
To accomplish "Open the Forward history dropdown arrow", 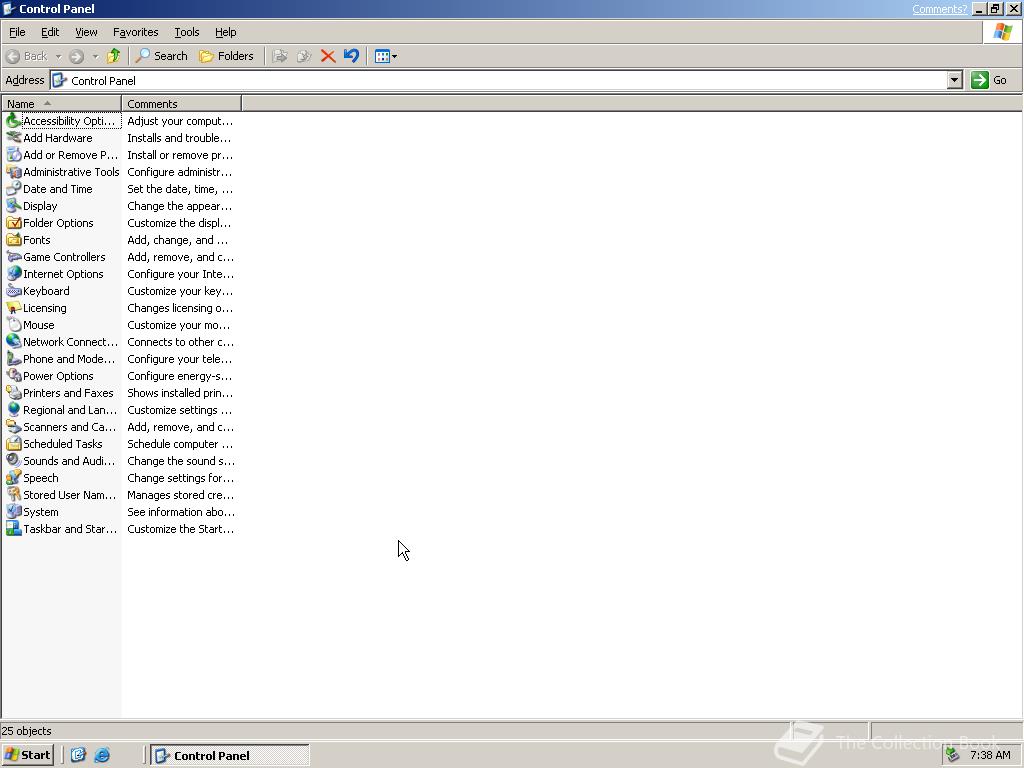I will 95,56.
